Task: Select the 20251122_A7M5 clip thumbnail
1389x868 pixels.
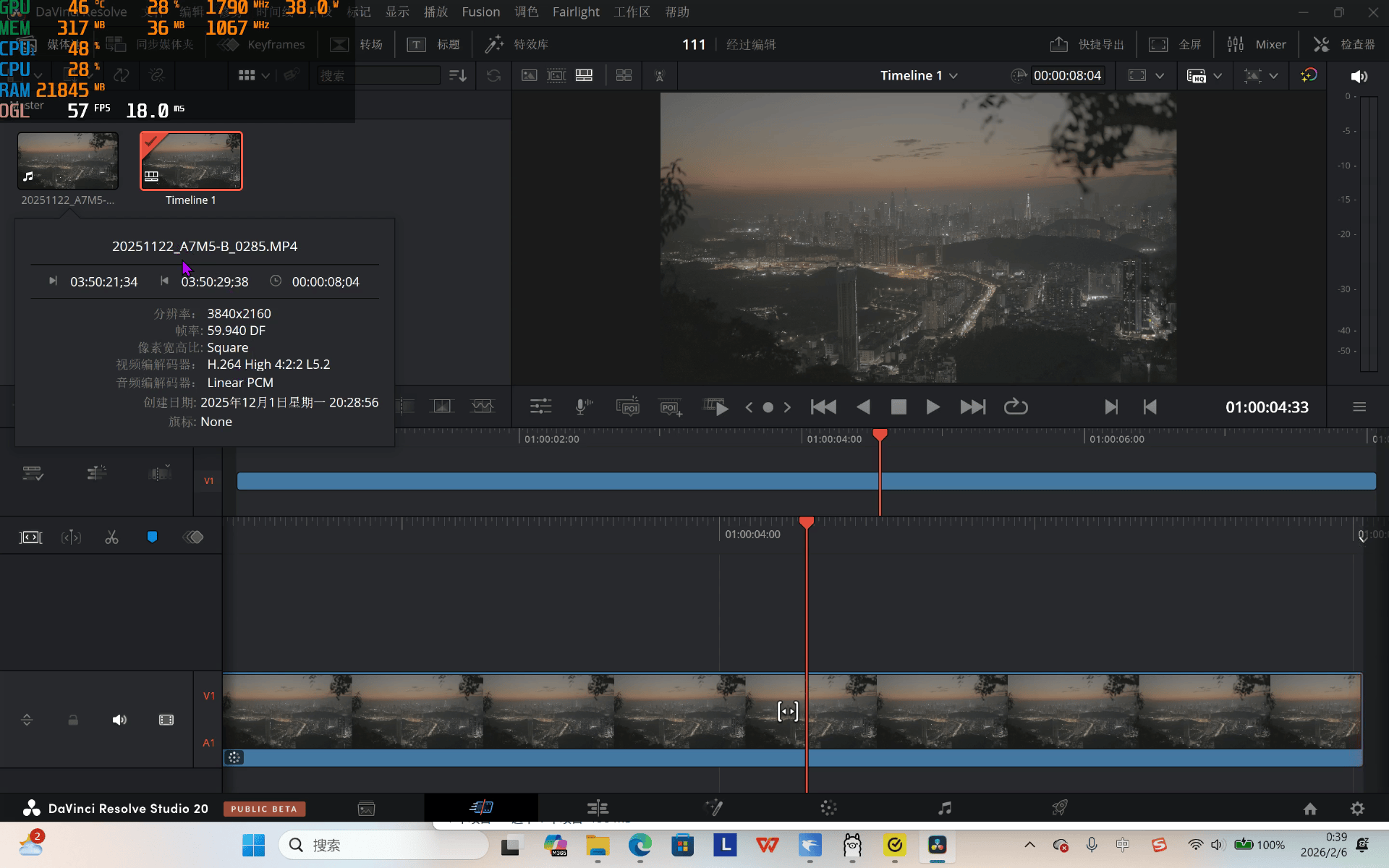Action: coord(68,161)
